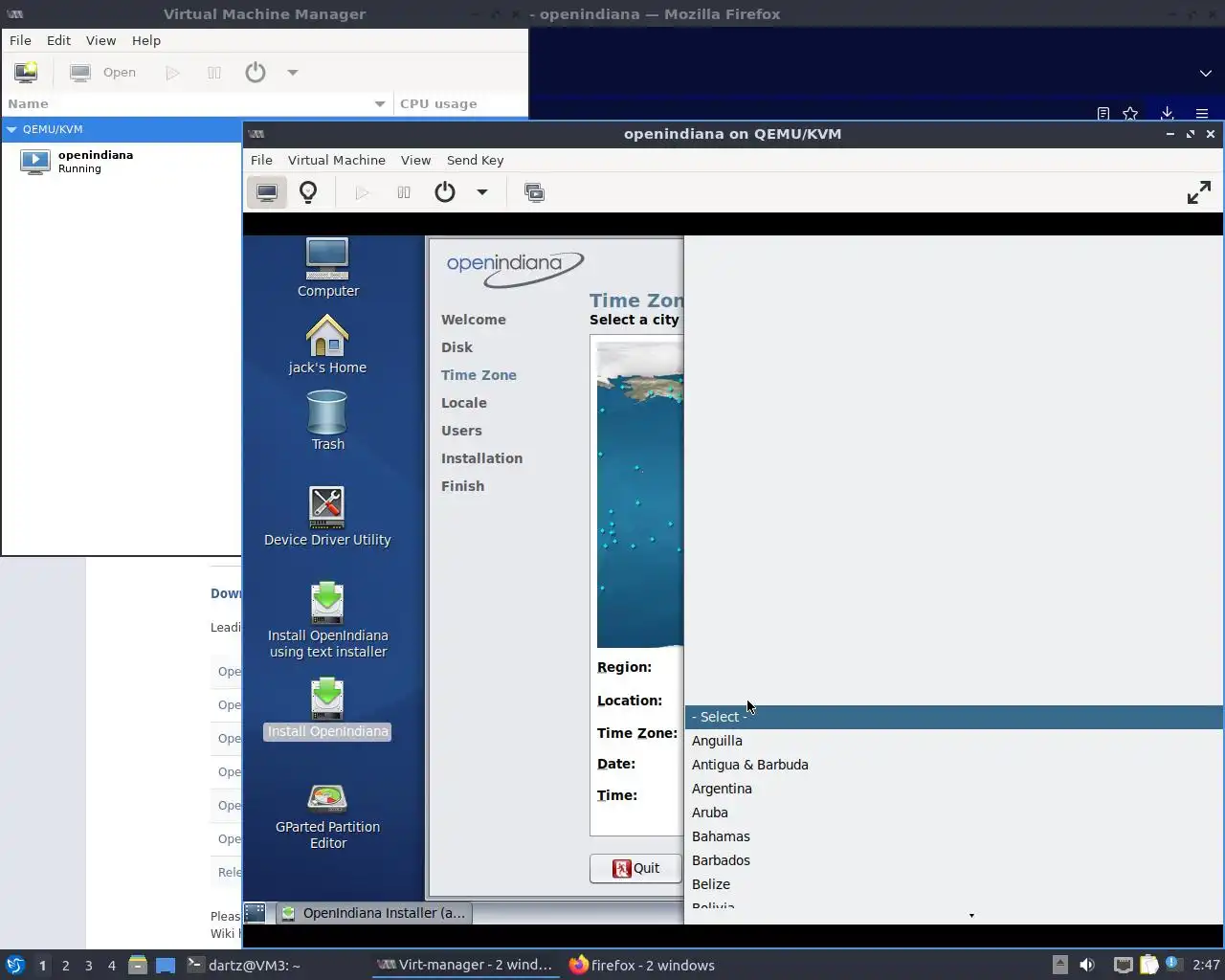Select Users step in installer sidebar
Viewport: 1225px width, 980px height.
[x=461, y=431]
